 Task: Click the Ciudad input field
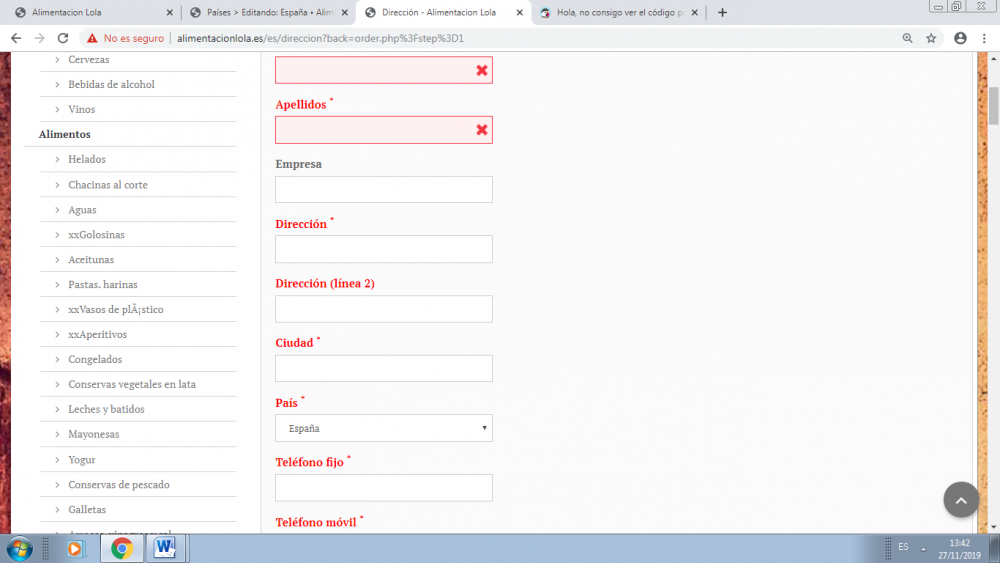(384, 369)
